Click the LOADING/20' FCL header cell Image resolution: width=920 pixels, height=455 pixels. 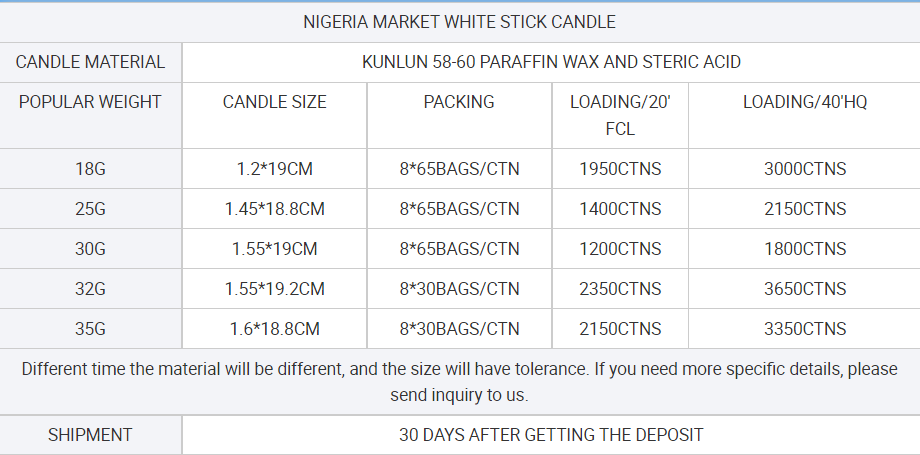(x=620, y=115)
